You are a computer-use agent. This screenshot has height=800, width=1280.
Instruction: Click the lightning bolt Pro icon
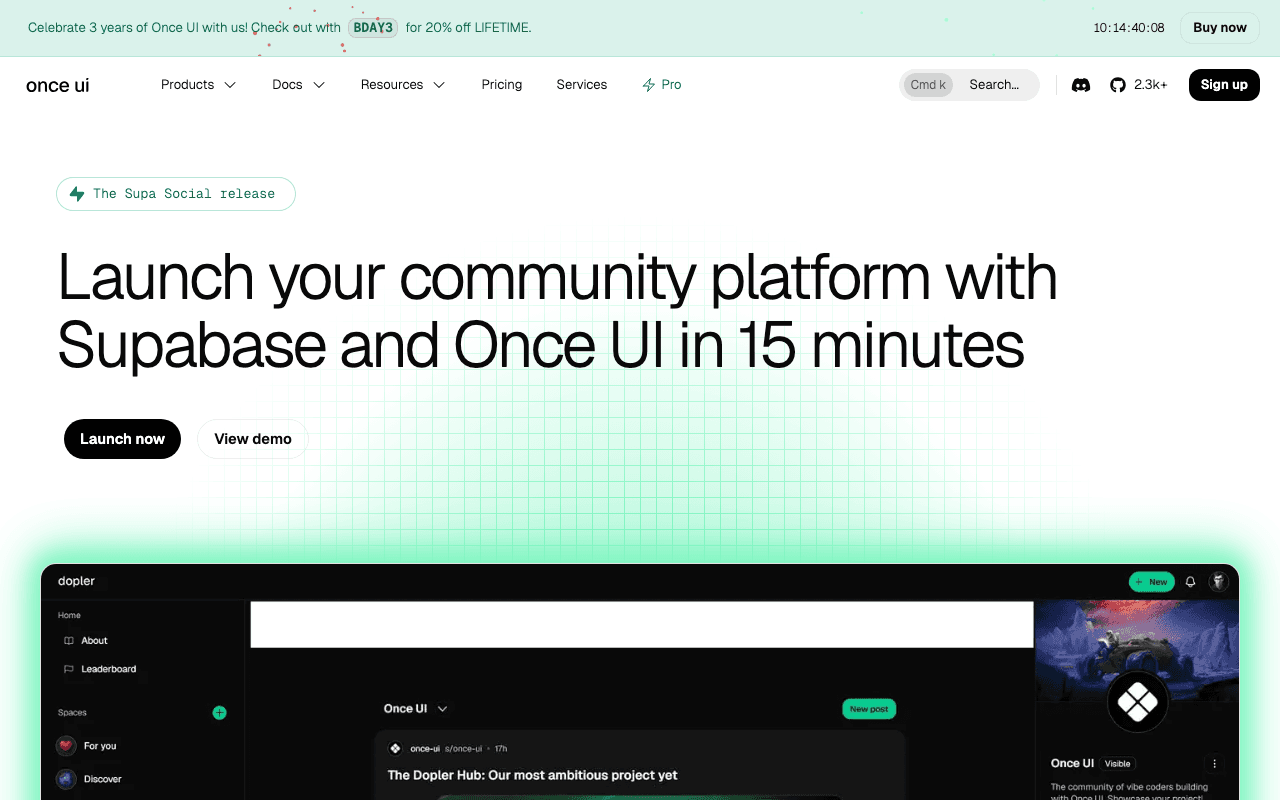point(649,85)
